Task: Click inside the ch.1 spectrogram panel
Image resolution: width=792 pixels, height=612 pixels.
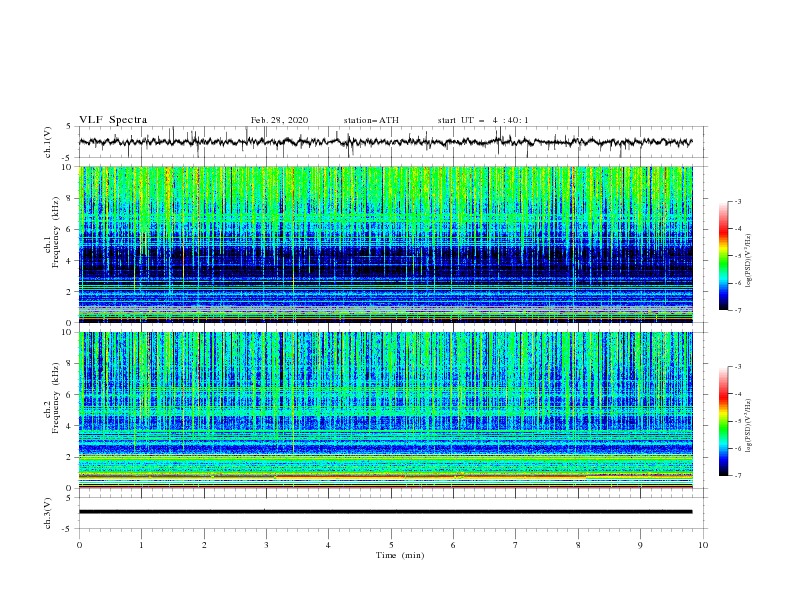Action: [x=385, y=244]
